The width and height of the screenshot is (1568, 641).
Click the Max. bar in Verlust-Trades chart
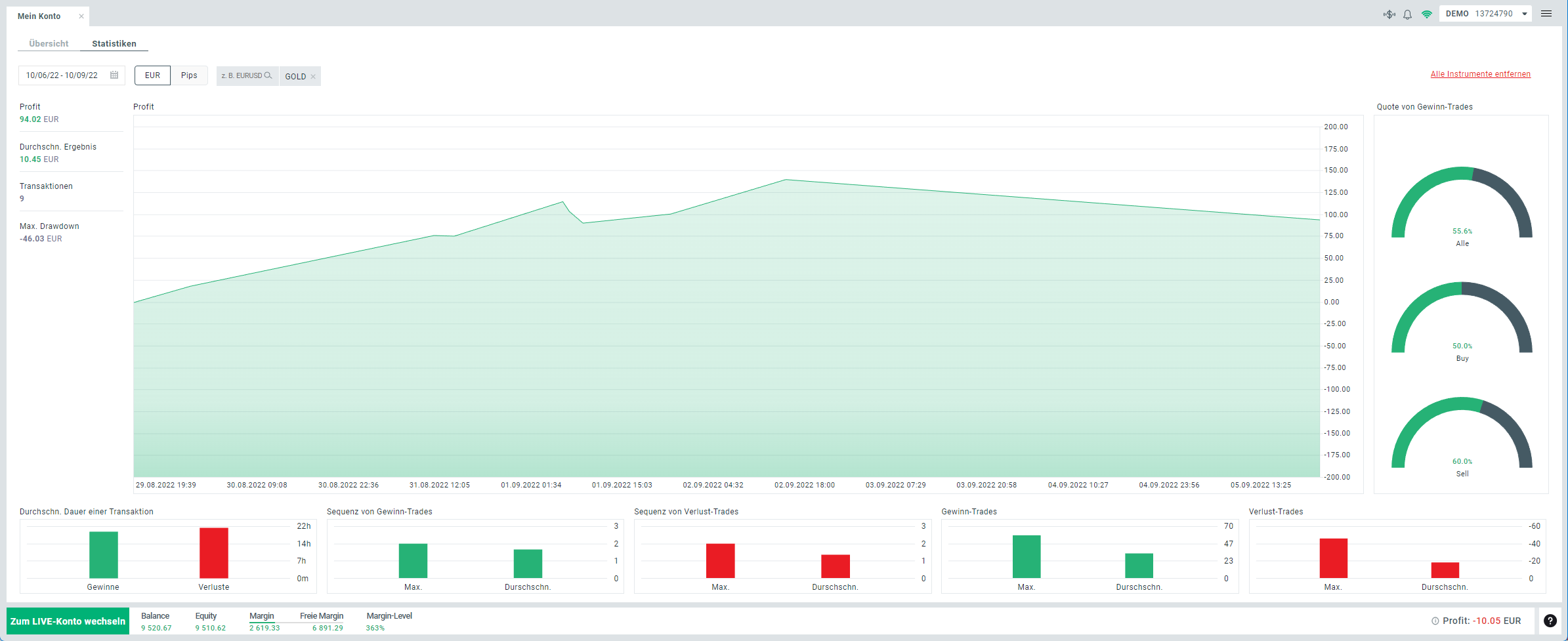click(1334, 558)
